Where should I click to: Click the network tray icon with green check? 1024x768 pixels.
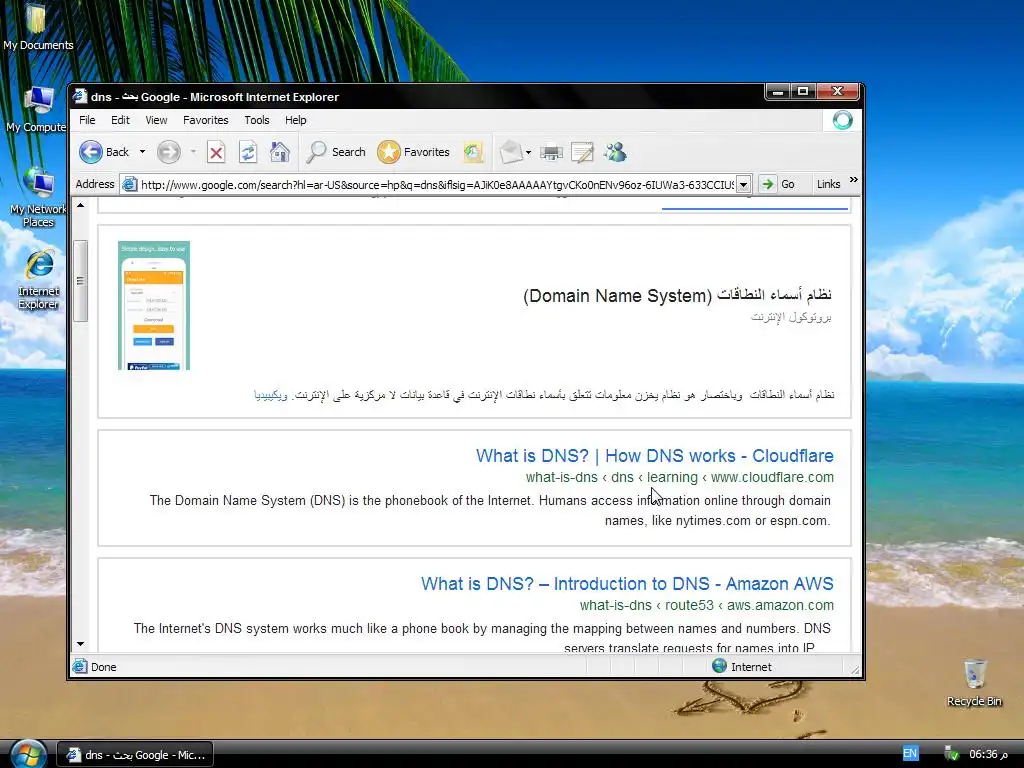[951, 754]
